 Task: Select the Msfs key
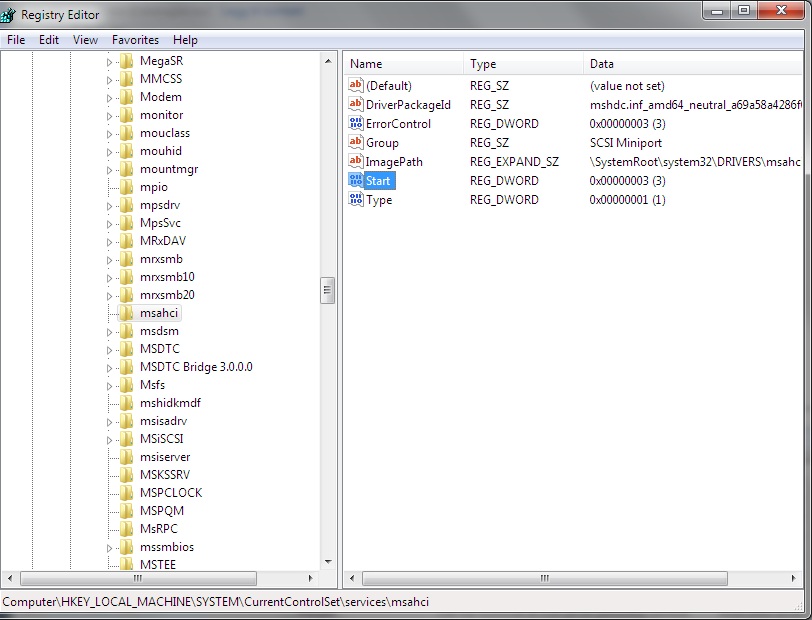152,385
